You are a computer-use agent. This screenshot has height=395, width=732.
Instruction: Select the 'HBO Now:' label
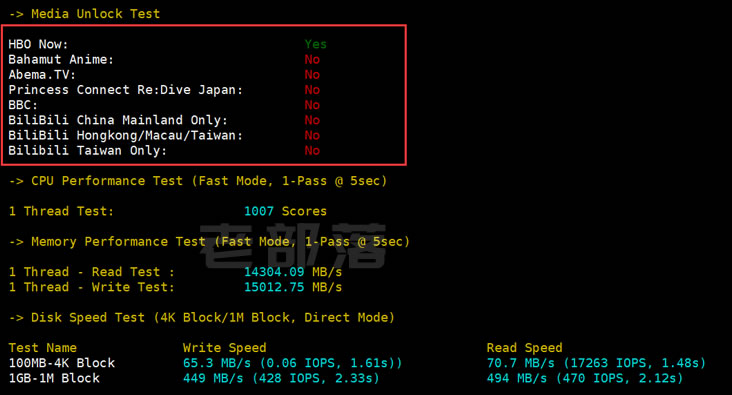(38, 44)
